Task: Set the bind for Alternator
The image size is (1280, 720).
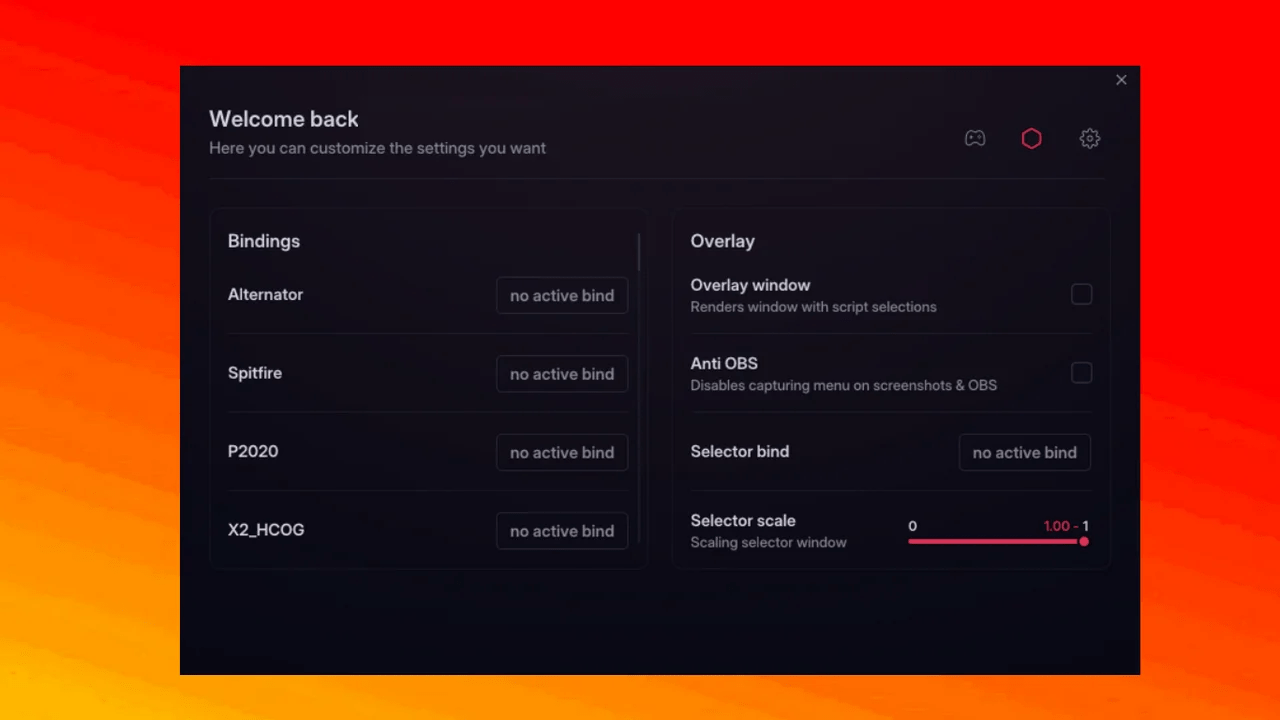Action: (562, 296)
